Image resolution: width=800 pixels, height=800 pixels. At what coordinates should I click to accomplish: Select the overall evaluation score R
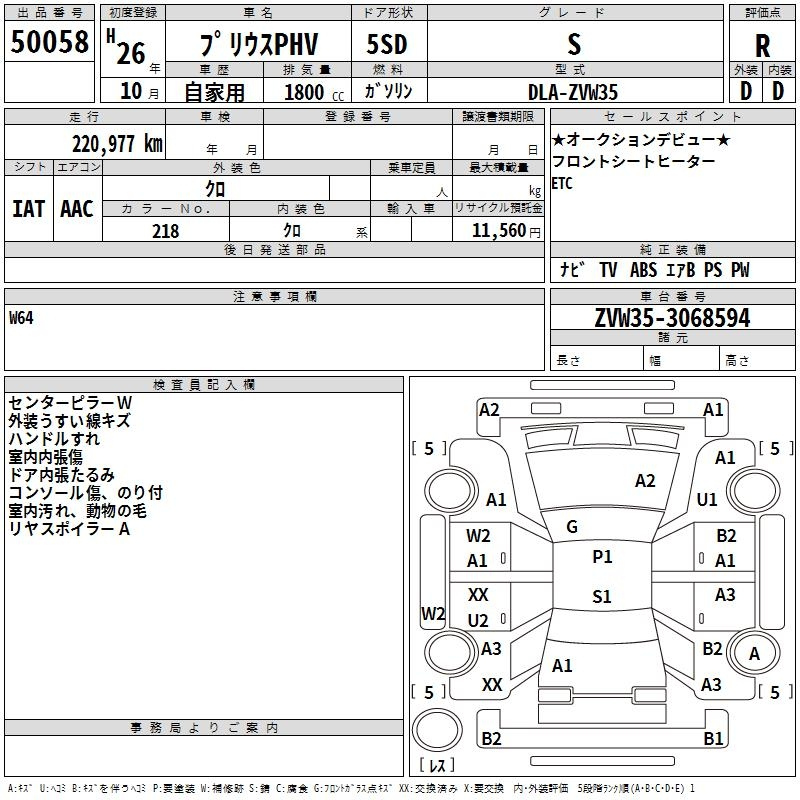pyautogui.click(x=762, y=46)
